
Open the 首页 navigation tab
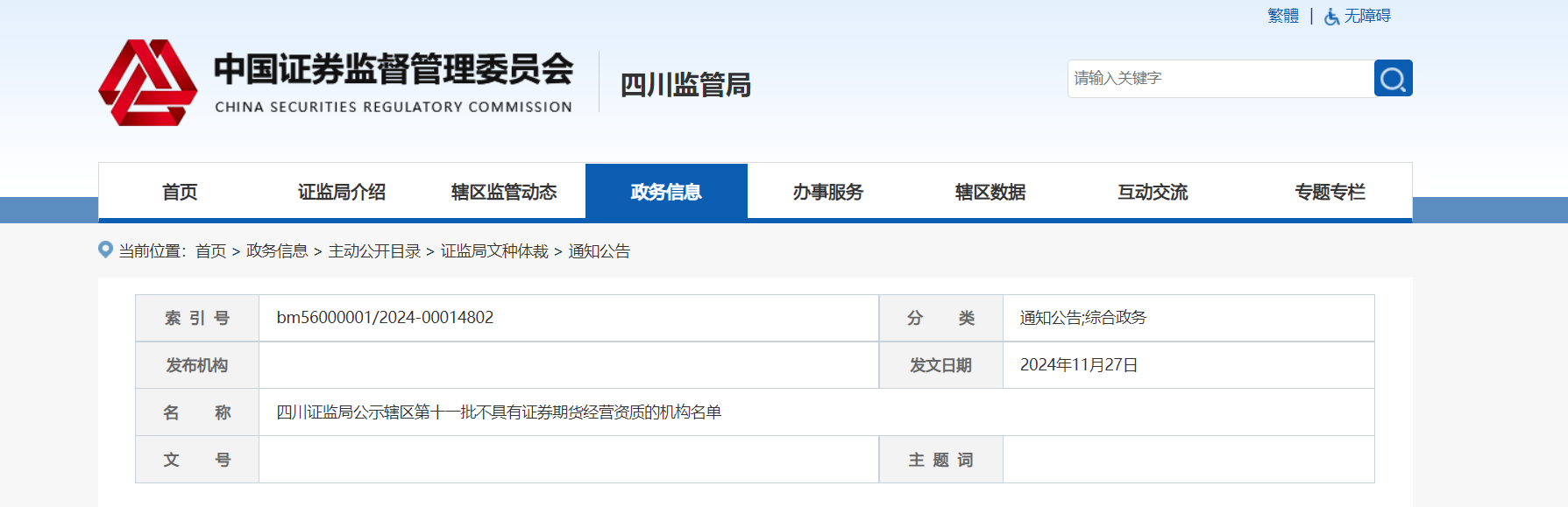(180, 192)
